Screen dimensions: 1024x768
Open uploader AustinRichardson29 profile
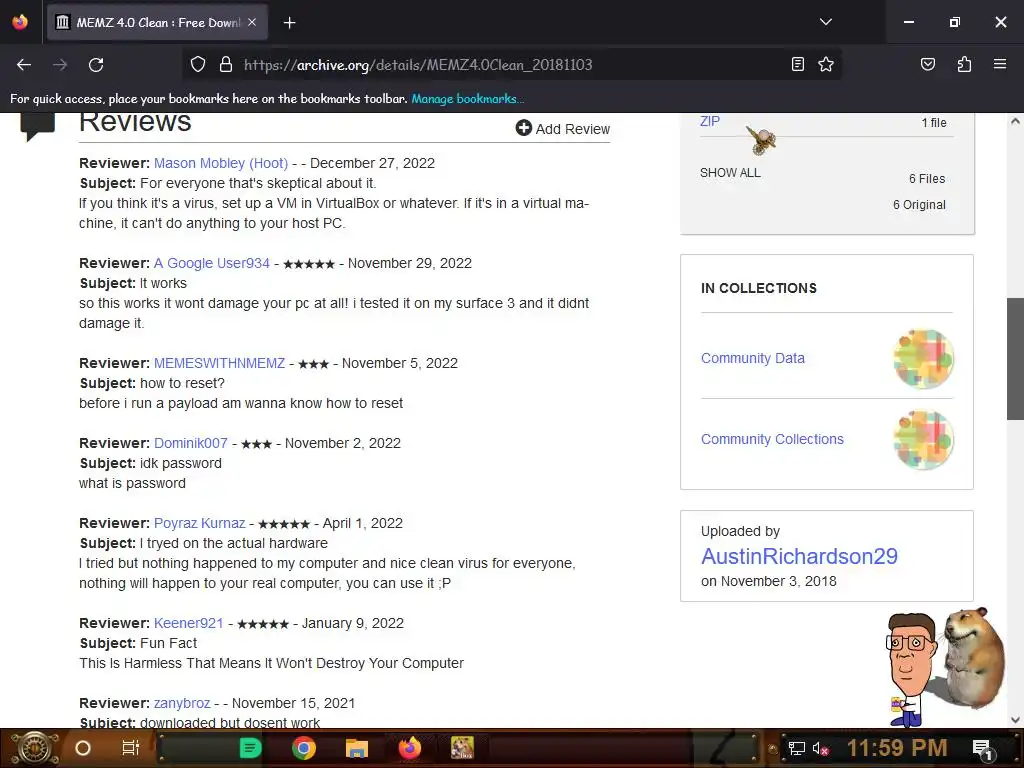799,556
